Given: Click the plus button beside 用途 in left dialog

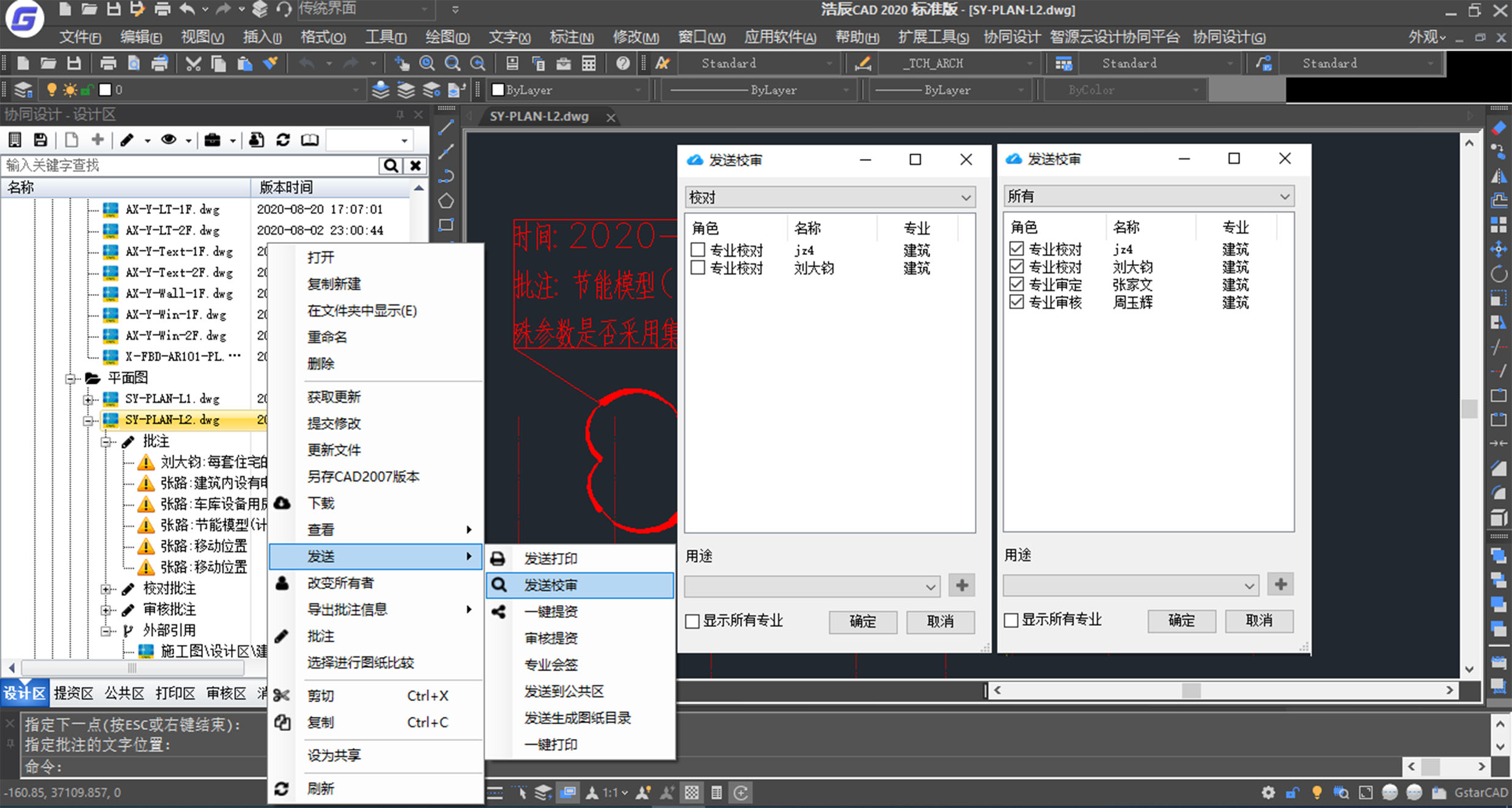Looking at the screenshot, I should tap(961, 586).
